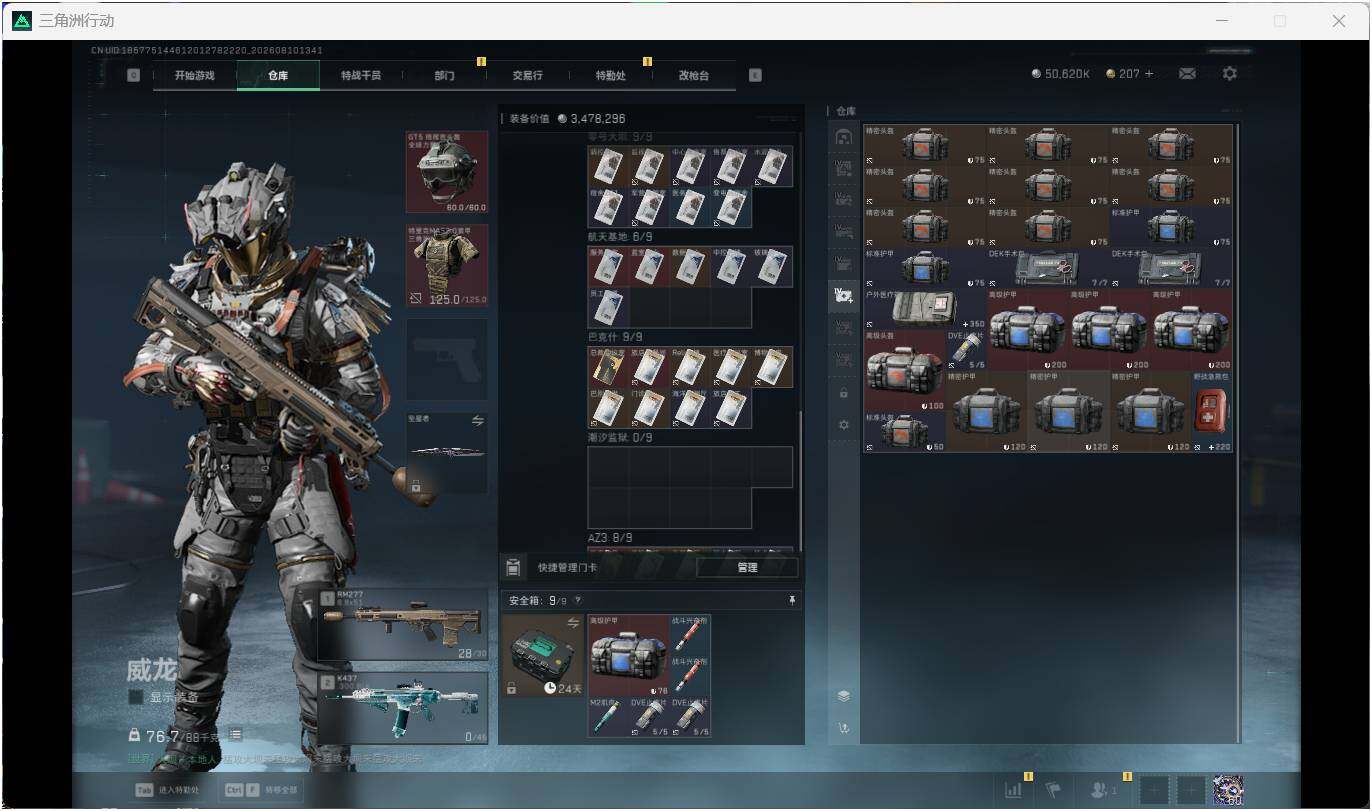Open the mail envelope icon
The image size is (1372, 811).
pyautogui.click(x=1187, y=74)
